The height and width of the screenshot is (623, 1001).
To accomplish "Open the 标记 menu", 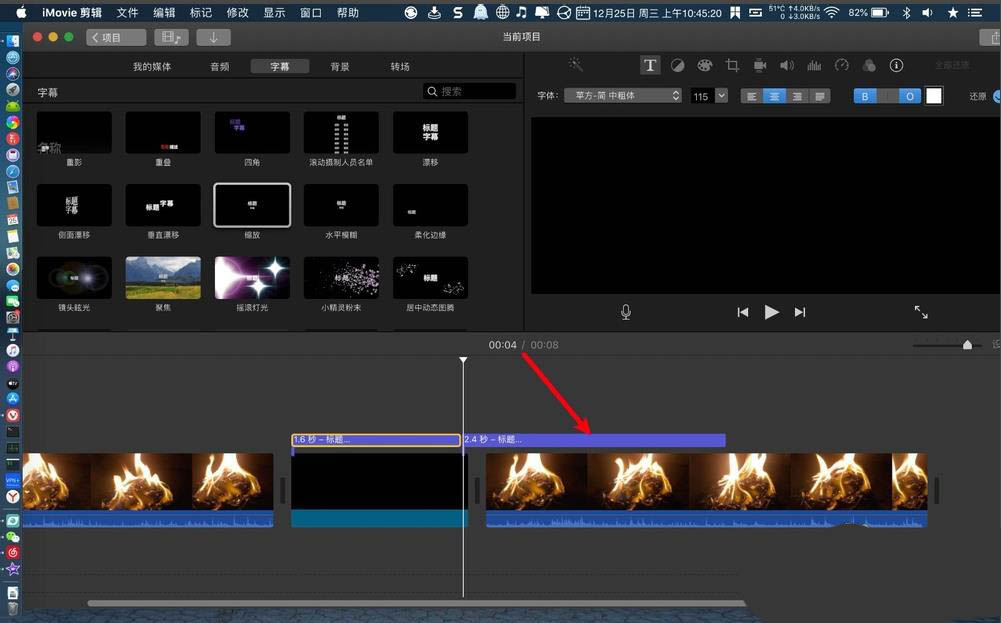I will point(200,12).
